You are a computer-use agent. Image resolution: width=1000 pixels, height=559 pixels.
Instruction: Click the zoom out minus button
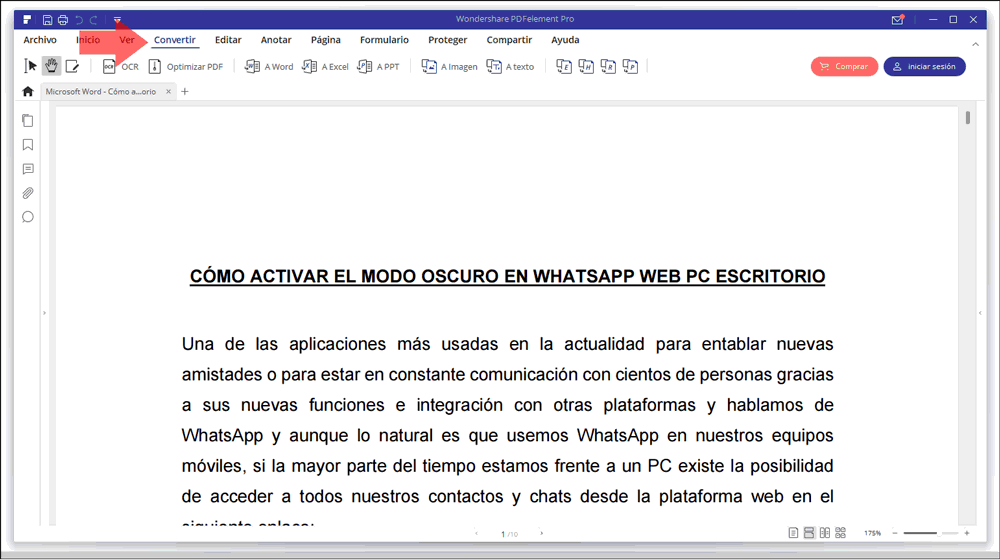click(895, 533)
